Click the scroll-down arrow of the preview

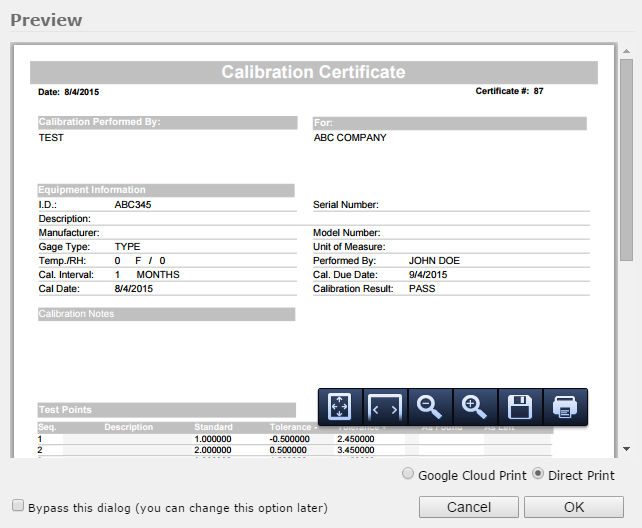coord(626,450)
